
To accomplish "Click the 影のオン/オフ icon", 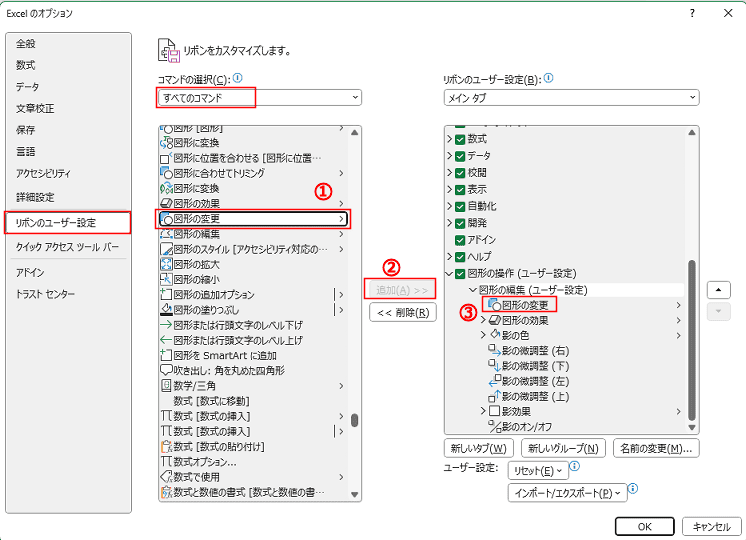I will 495,427.
